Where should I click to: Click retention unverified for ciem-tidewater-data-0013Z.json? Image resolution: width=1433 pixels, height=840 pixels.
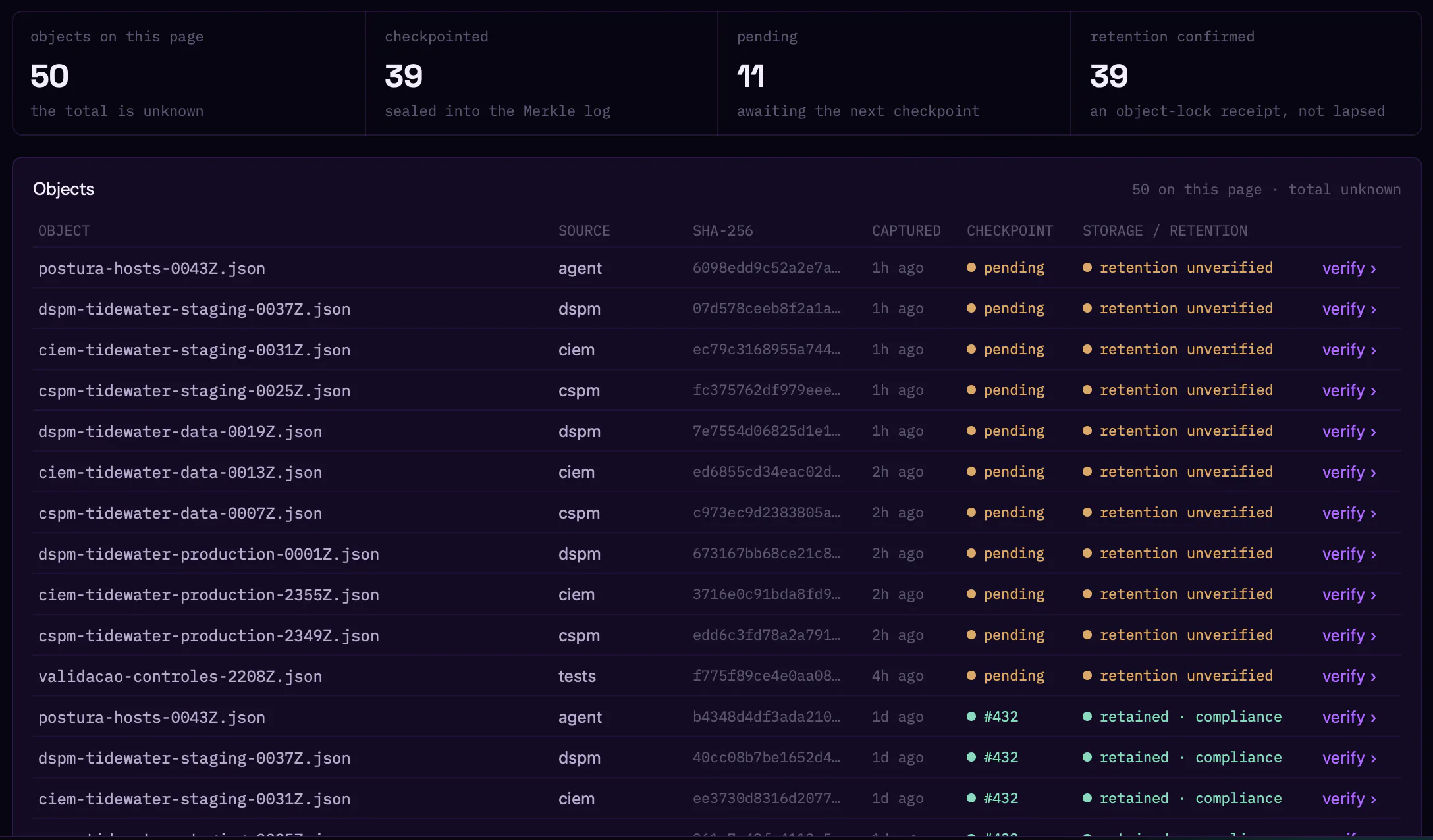tap(1177, 471)
